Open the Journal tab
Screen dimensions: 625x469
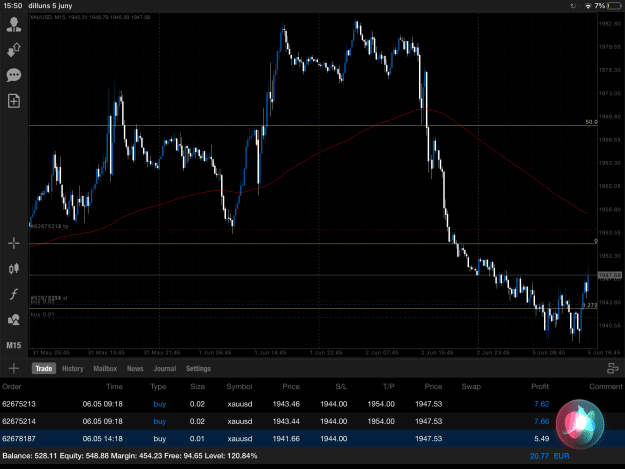click(165, 369)
